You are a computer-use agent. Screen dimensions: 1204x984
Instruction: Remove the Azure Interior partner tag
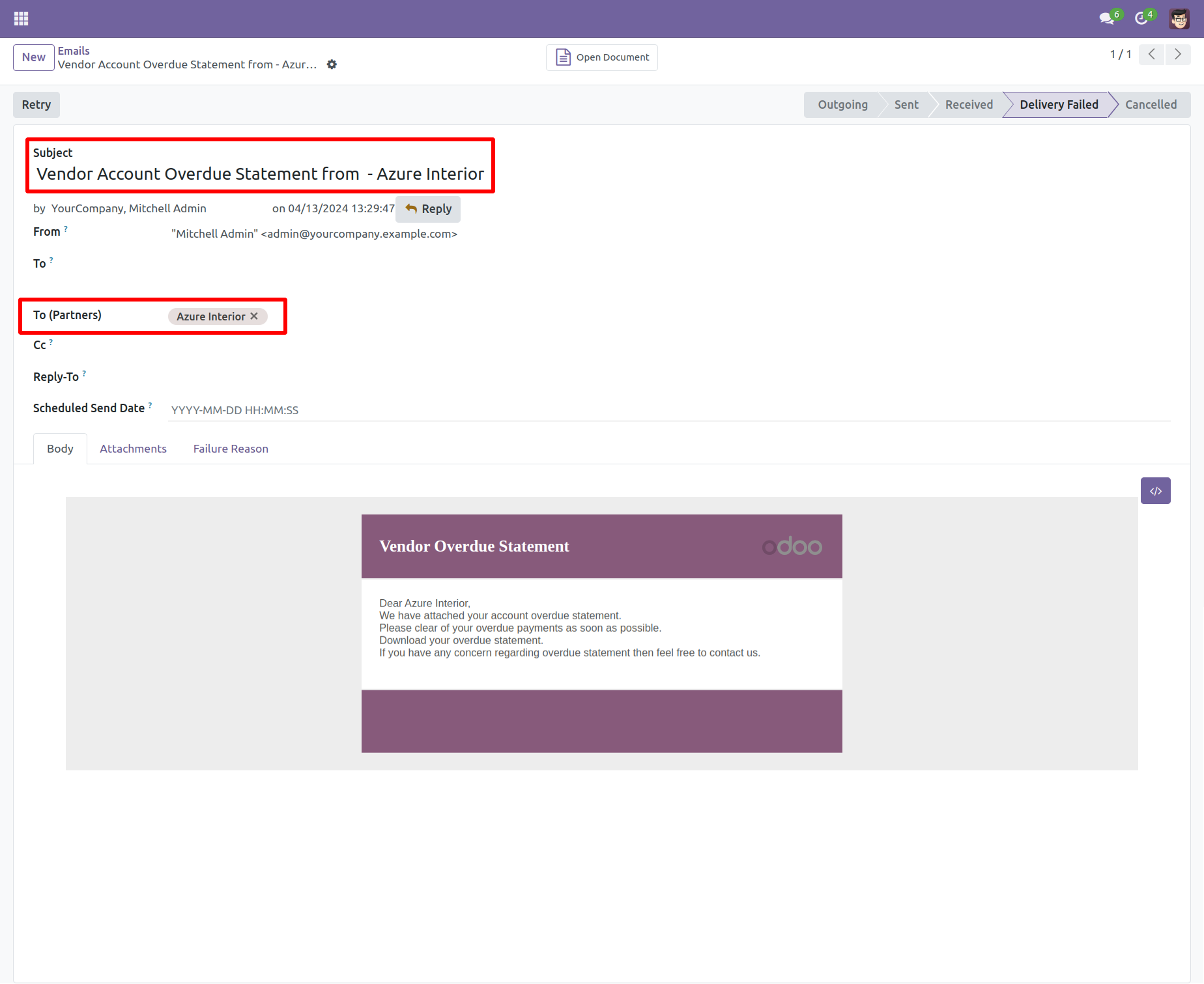click(255, 316)
